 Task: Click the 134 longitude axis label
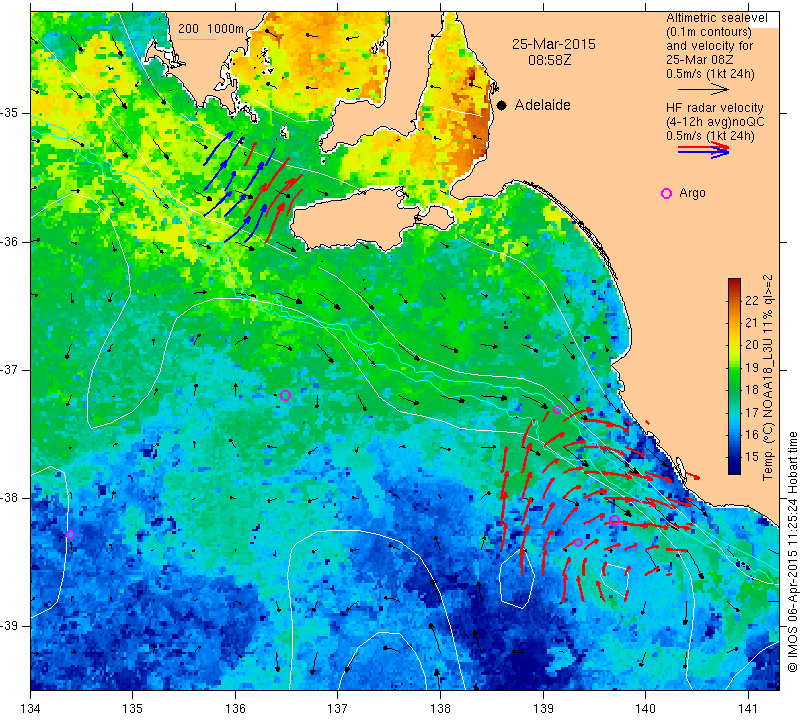31,709
